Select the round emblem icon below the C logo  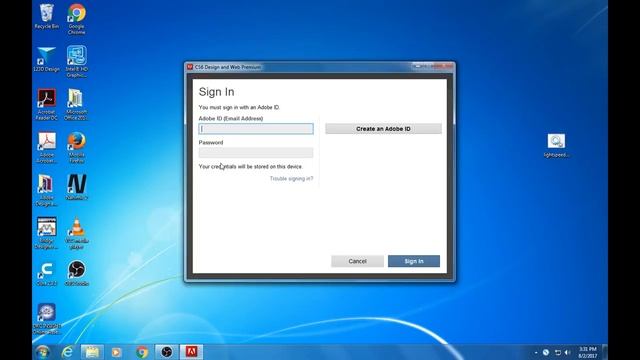[47, 319]
